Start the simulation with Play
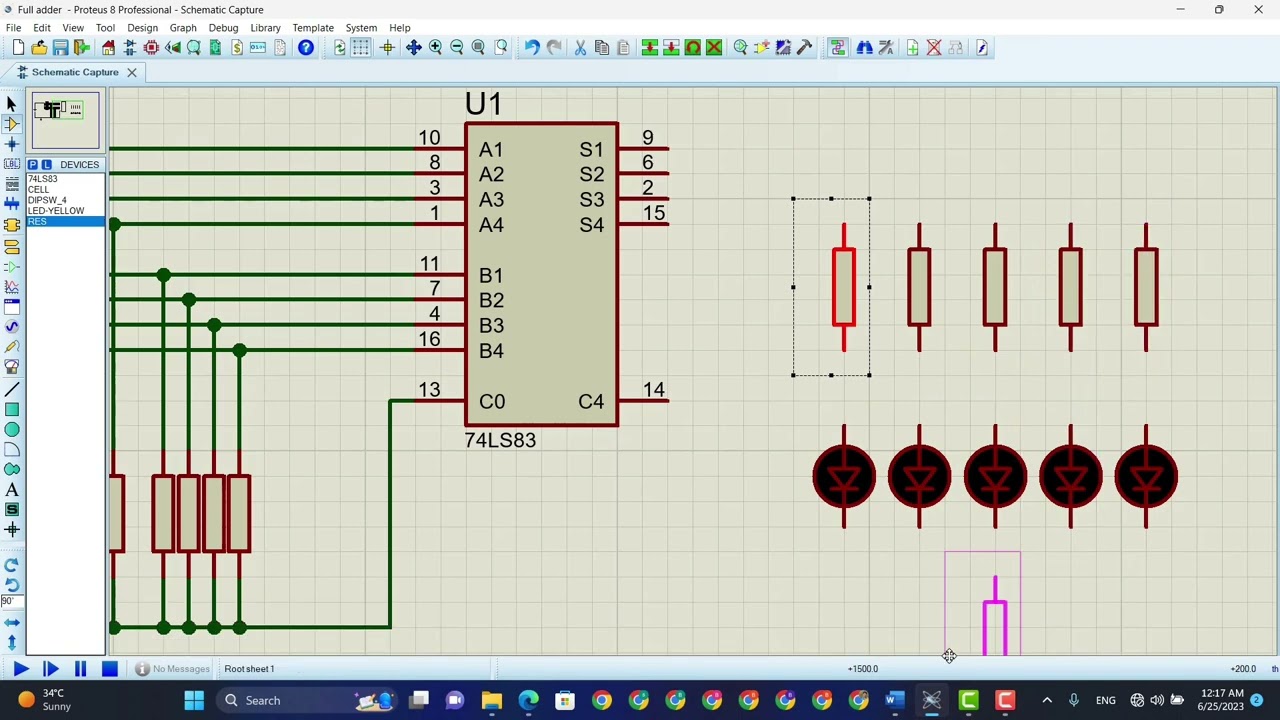This screenshot has height=720, width=1280. tap(21, 669)
